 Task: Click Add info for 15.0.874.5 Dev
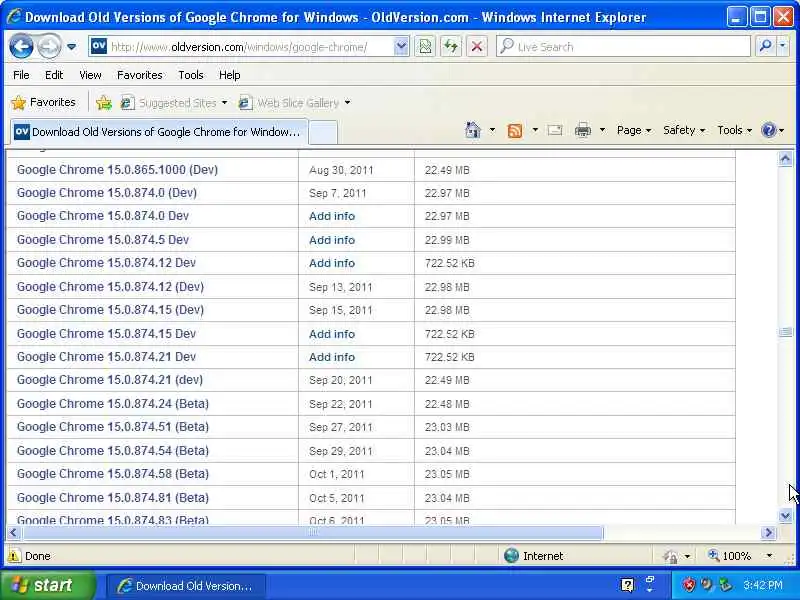[332, 240]
